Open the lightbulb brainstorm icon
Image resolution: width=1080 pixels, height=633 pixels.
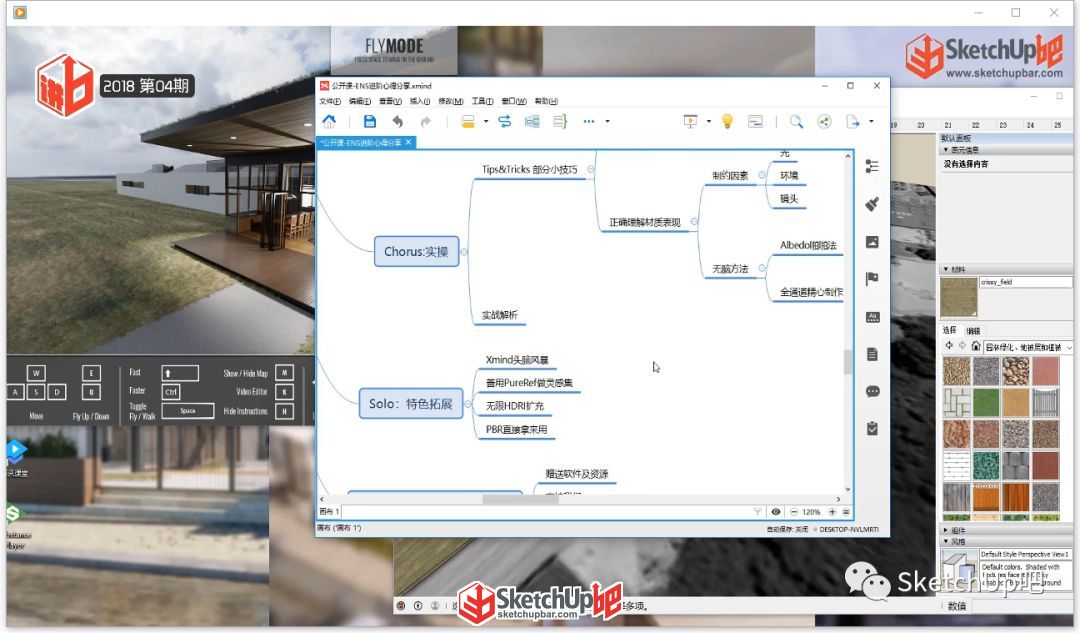pyautogui.click(x=727, y=121)
